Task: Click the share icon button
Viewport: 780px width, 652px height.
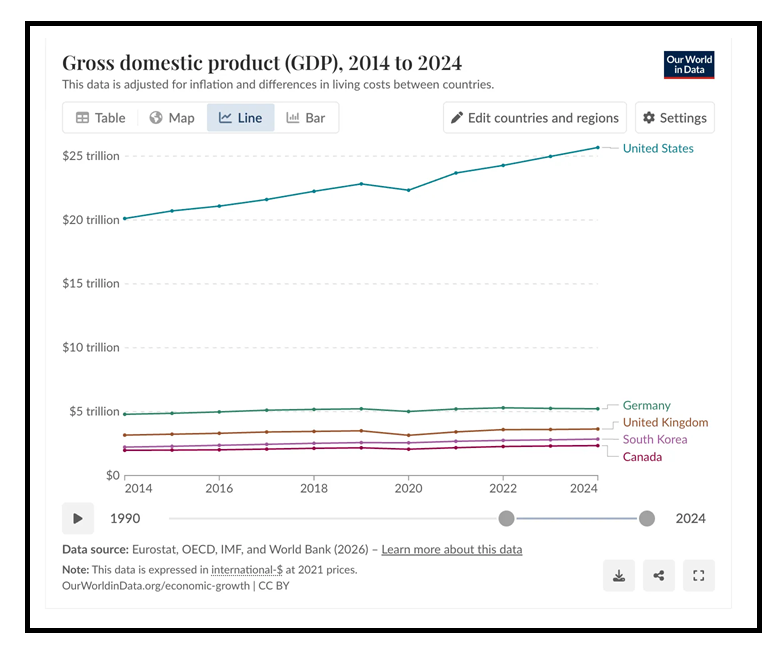Action: click(658, 575)
